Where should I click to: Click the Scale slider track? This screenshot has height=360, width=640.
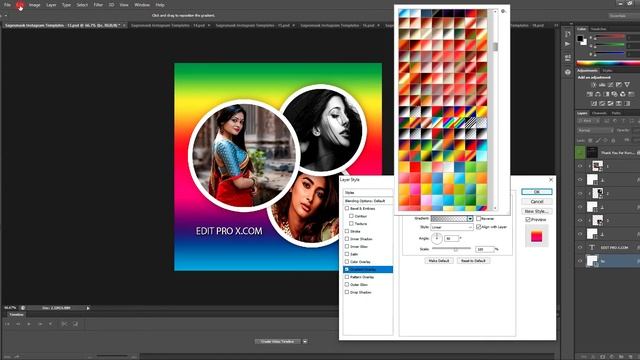(x=451, y=248)
